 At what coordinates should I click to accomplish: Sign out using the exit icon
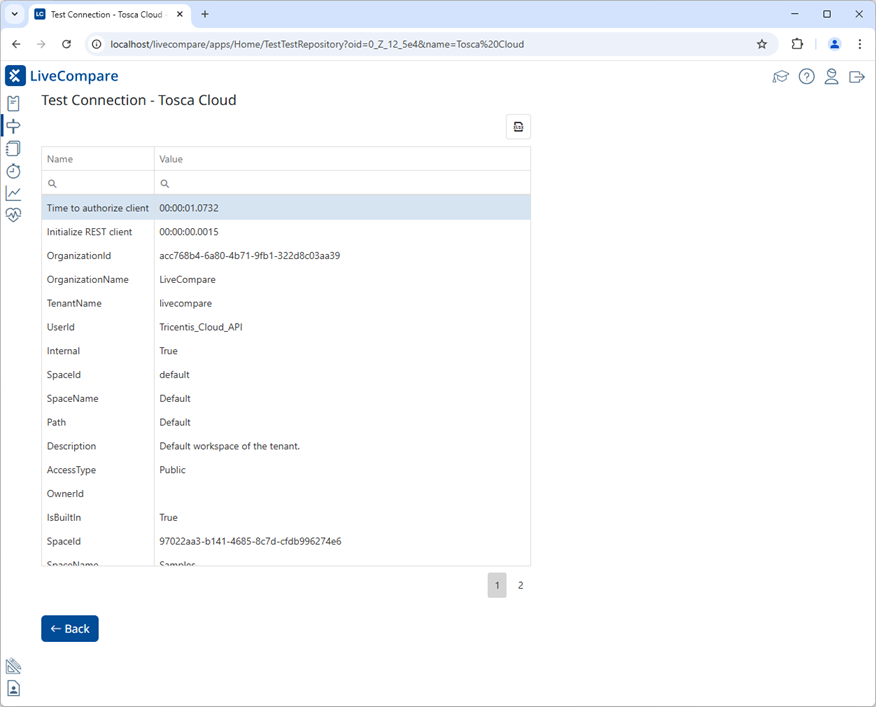(857, 76)
